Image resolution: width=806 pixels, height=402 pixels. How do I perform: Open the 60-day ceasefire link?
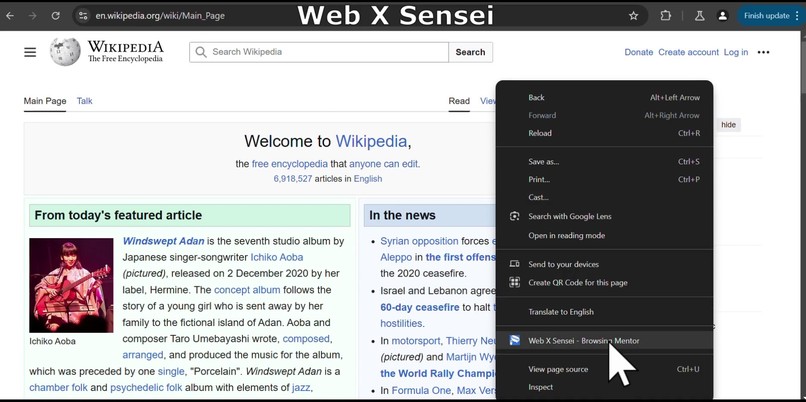click(x=419, y=307)
